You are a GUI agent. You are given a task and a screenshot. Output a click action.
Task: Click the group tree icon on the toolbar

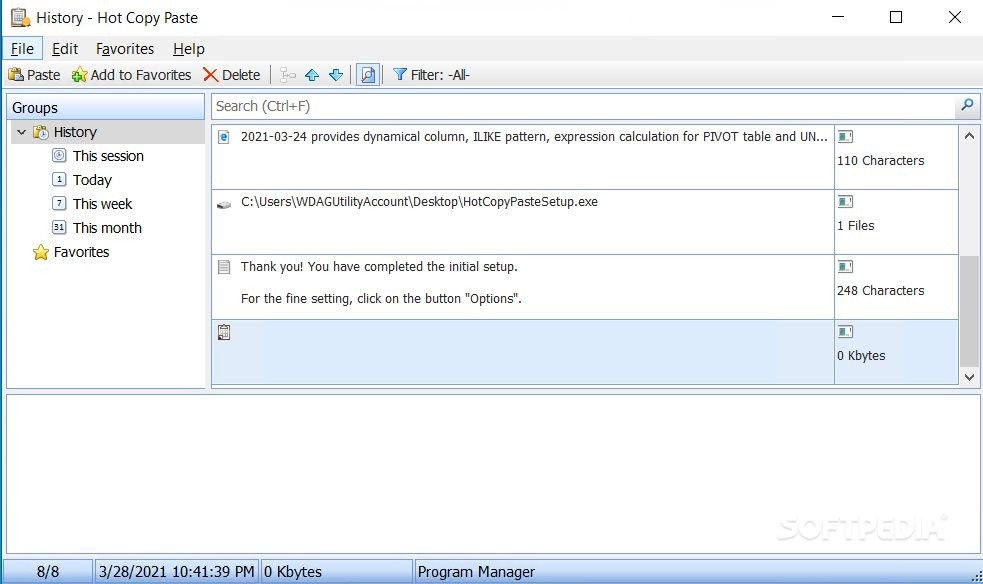pos(288,74)
